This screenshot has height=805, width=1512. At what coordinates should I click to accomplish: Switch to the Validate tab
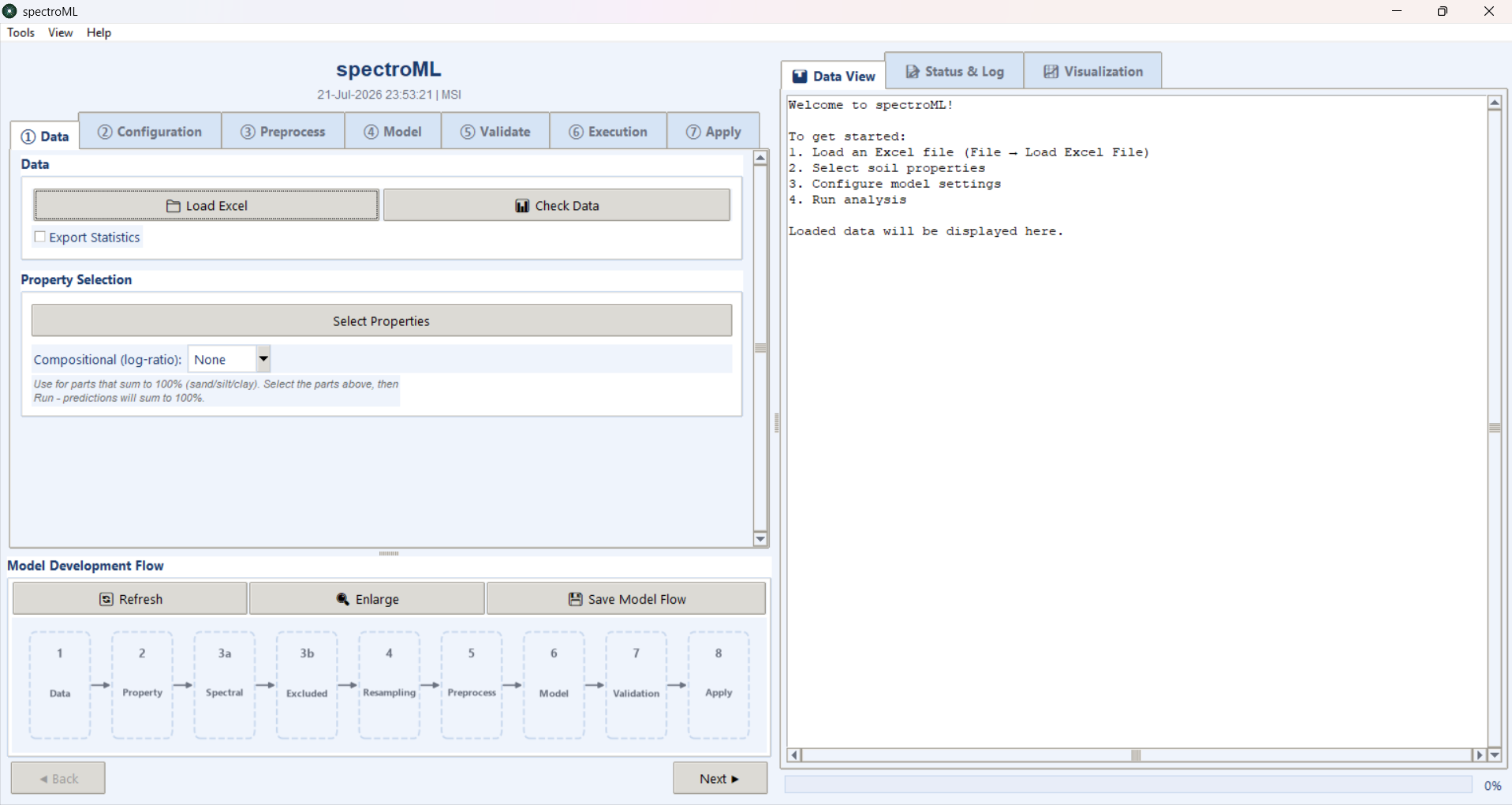click(495, 132)
